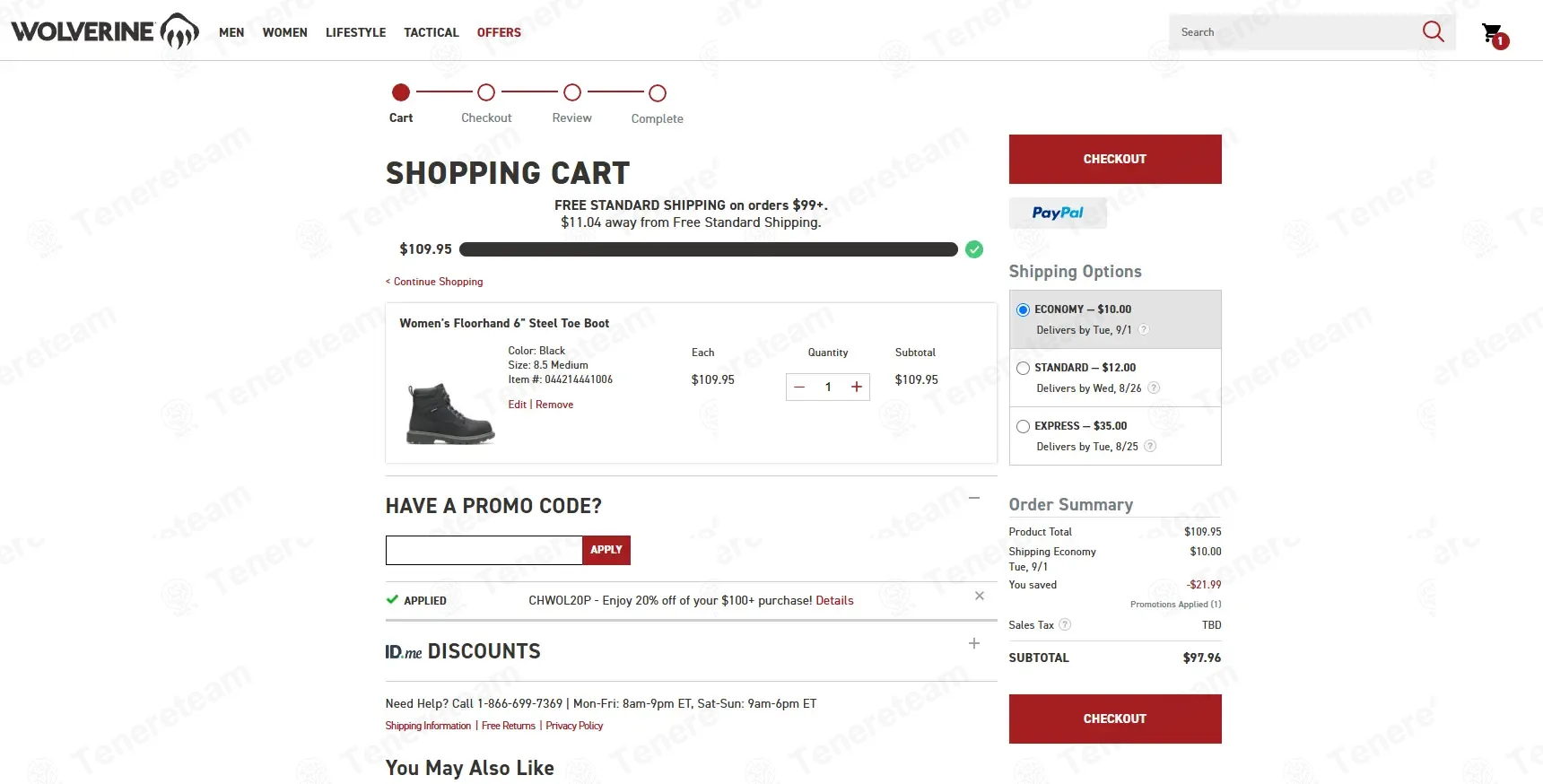The image size is (1543, 784).
Task: Click the Standard delivery help icon
Action: (x=1154, y=388)
